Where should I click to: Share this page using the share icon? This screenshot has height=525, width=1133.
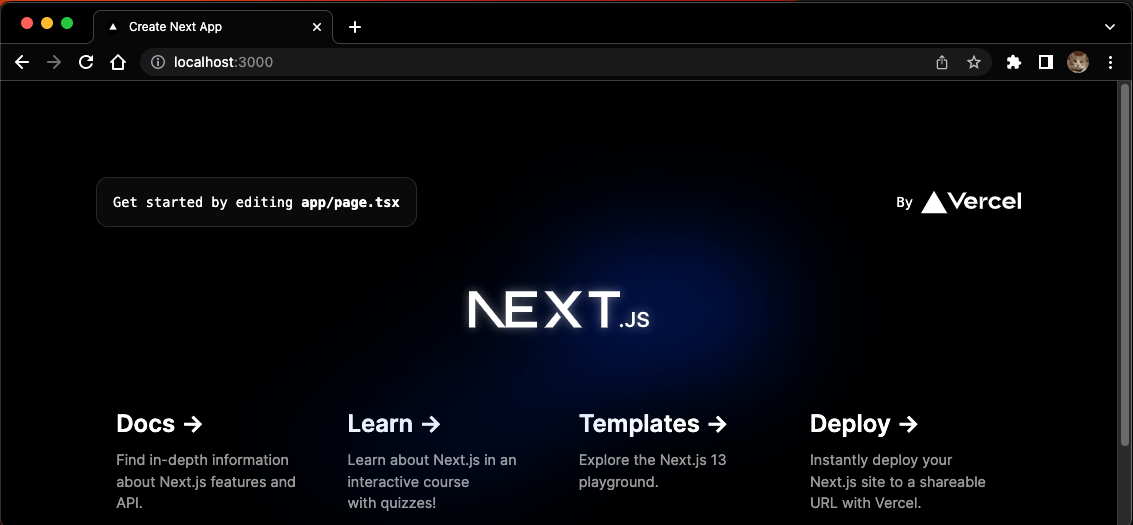(x=942, y=63)
